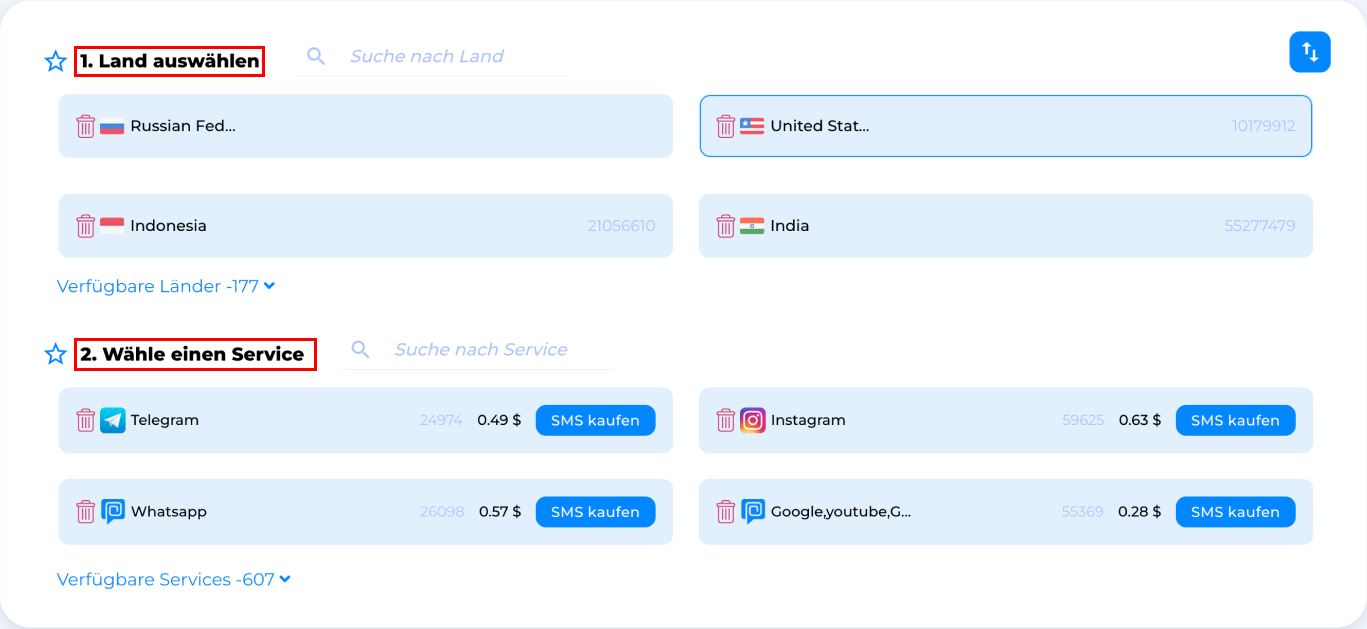
Task: Choose the Indonesia country card
Action: (x=366, y=226)
